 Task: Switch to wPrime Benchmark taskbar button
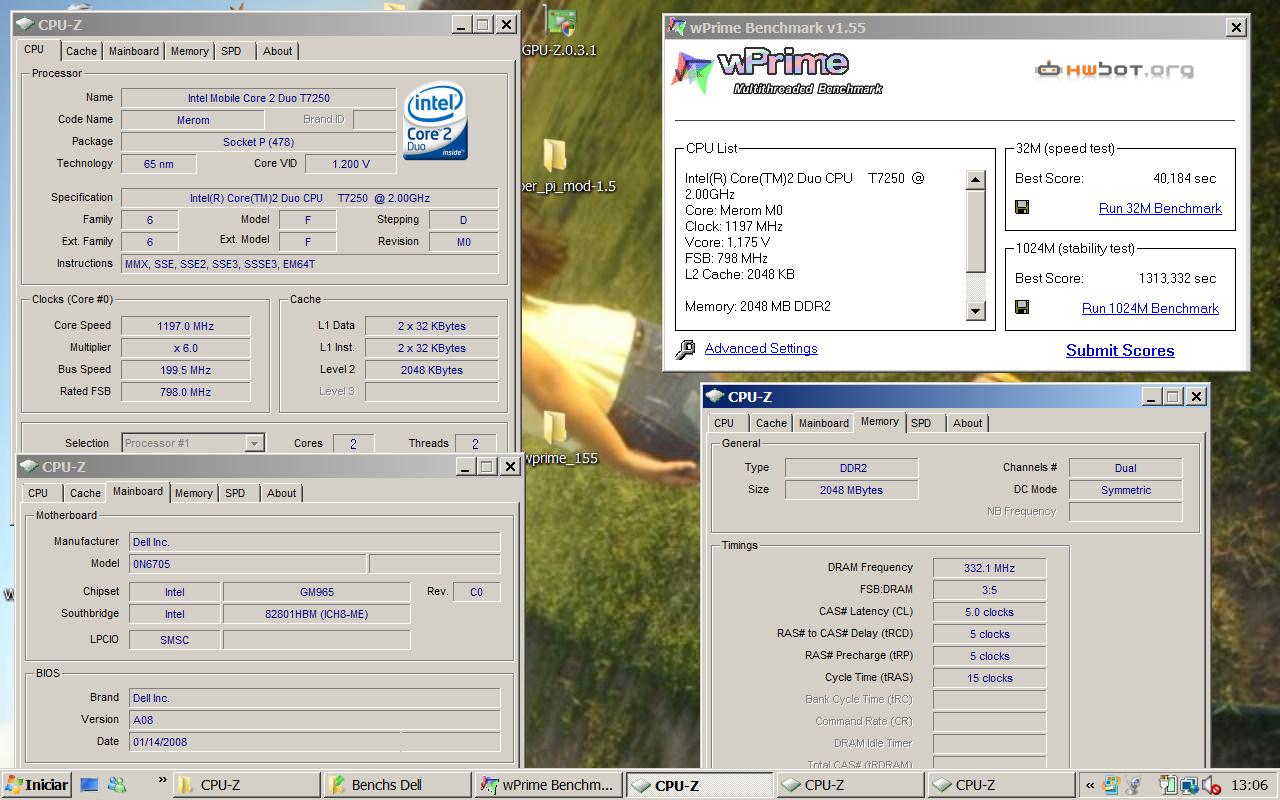(548, 785)
